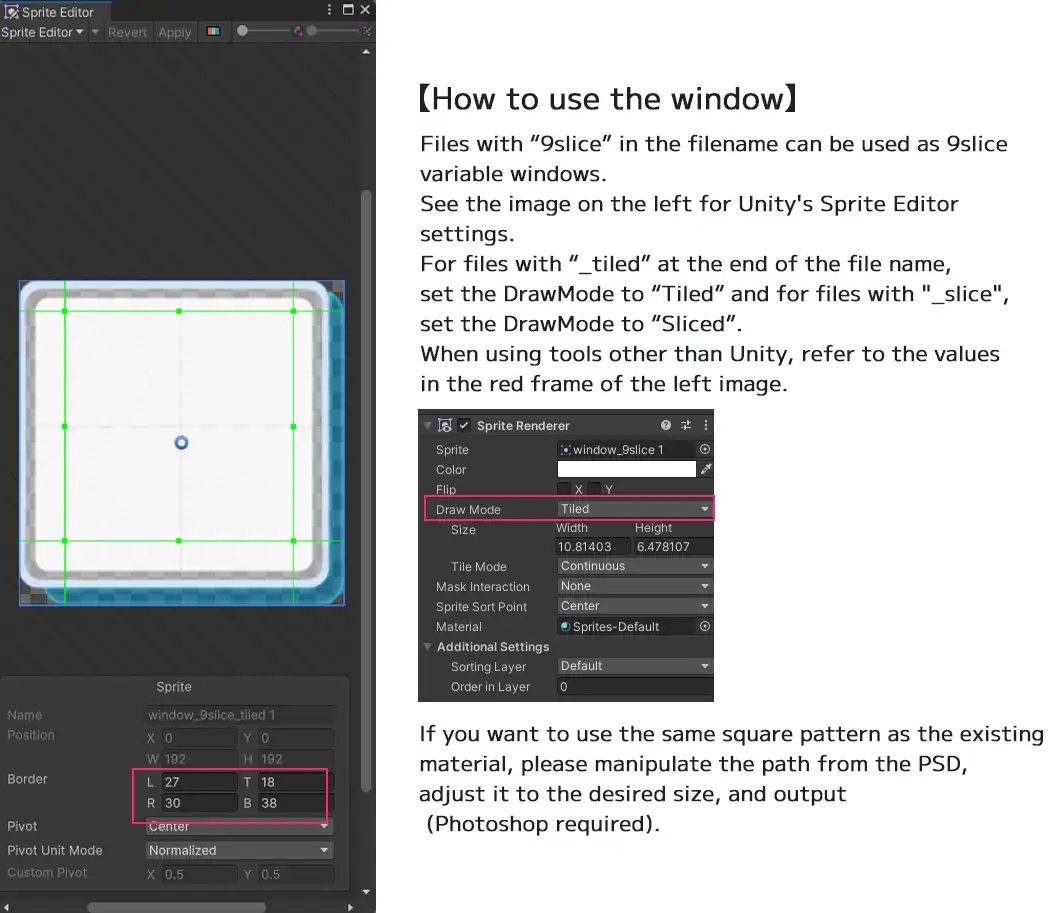This screenshot has width=1053, height=913.
Task: Open the Sprite Editor mode dropdown menu
Action: (x=43, y=32)
